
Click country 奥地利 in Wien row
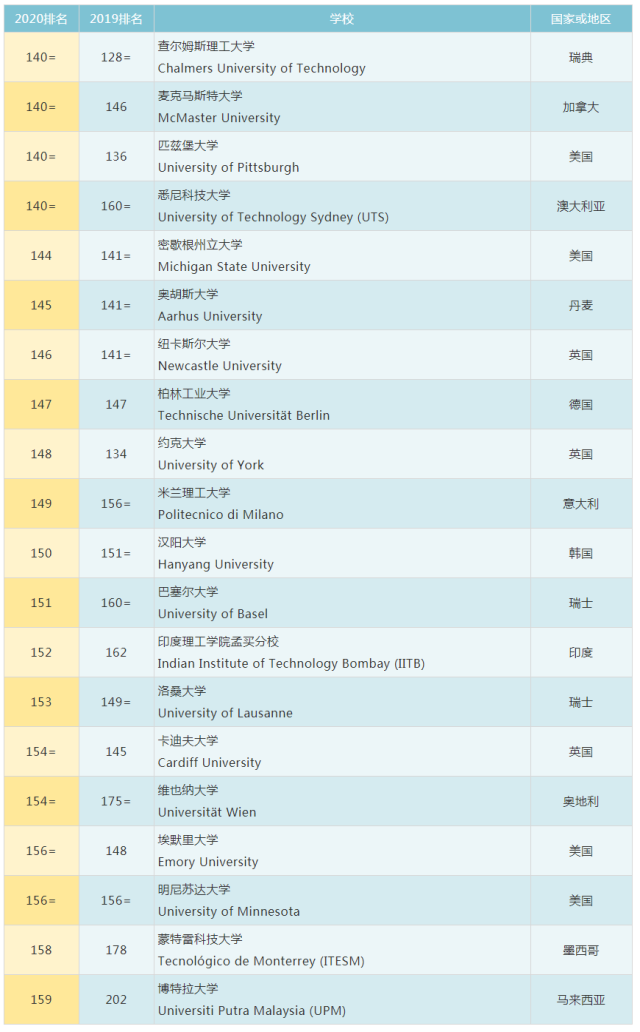(x=581, y=802)
